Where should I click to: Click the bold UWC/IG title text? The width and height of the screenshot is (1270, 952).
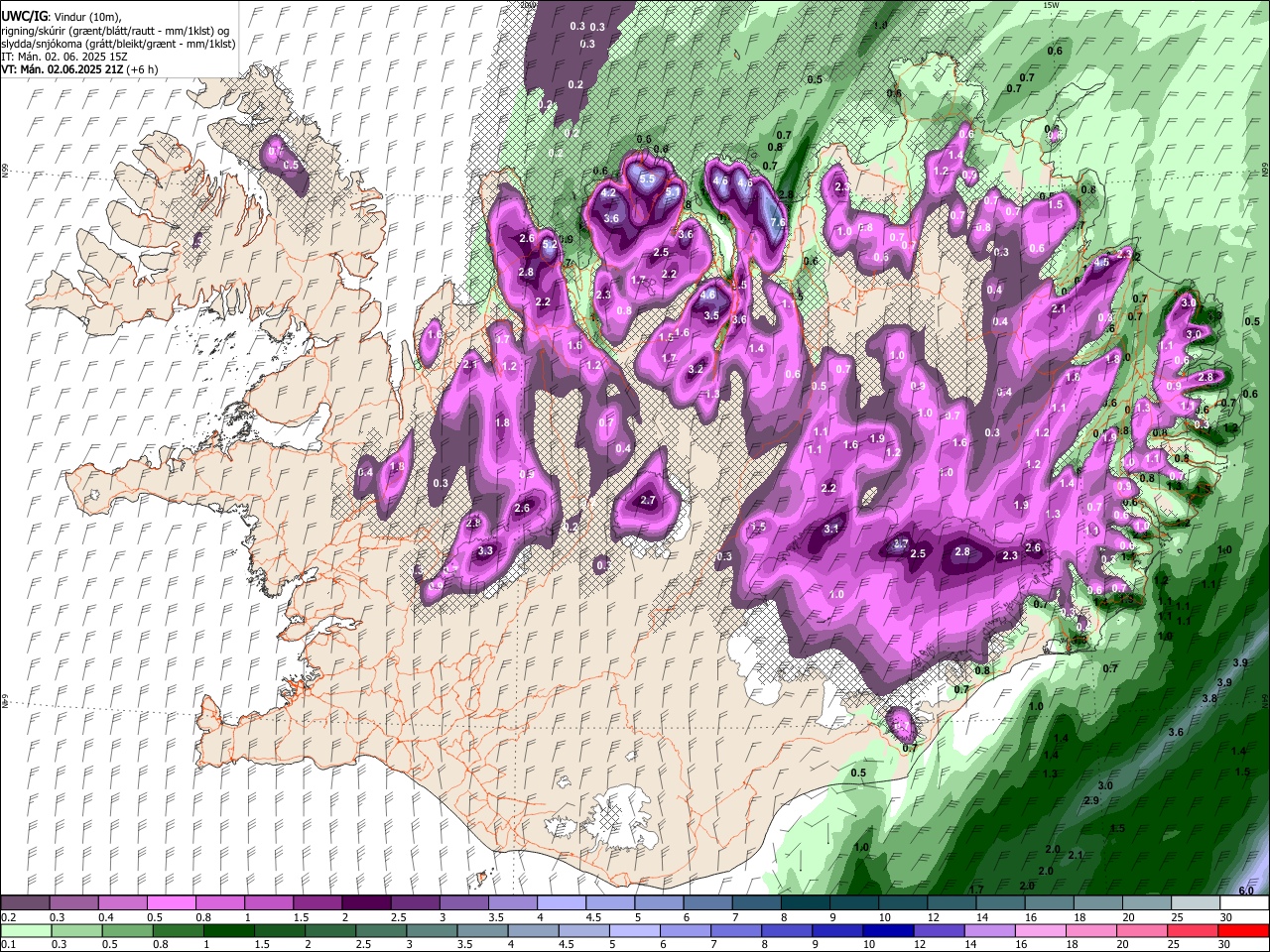(x=23, y=16)
